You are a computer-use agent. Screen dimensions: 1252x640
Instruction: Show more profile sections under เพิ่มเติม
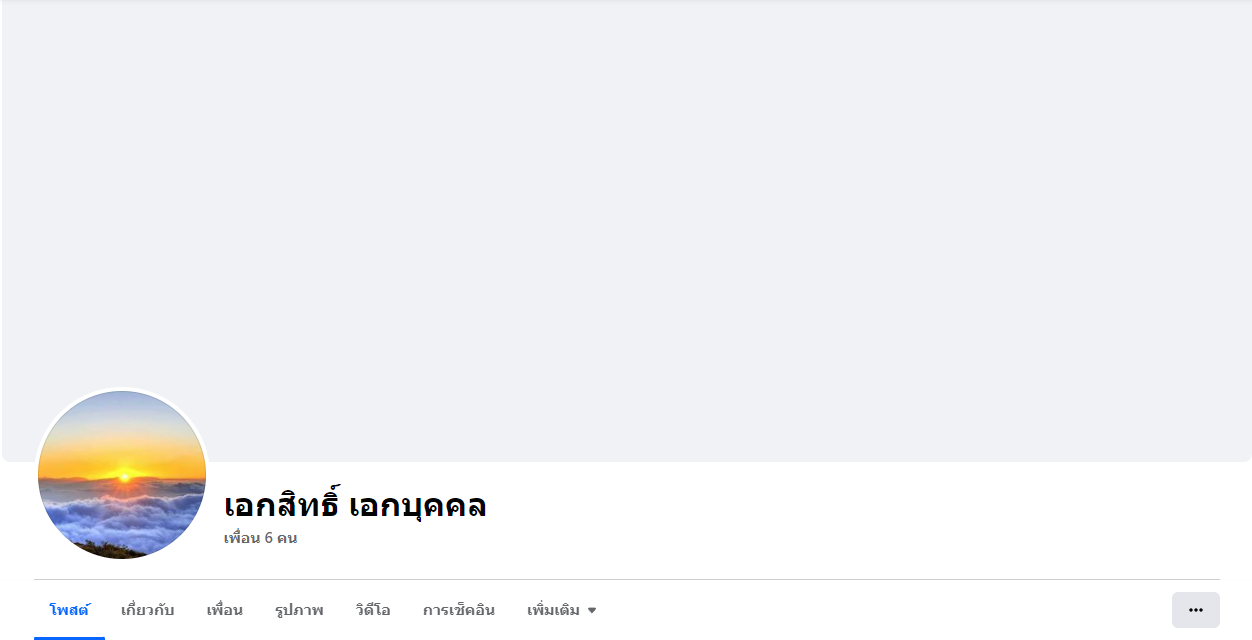[562, 610]
